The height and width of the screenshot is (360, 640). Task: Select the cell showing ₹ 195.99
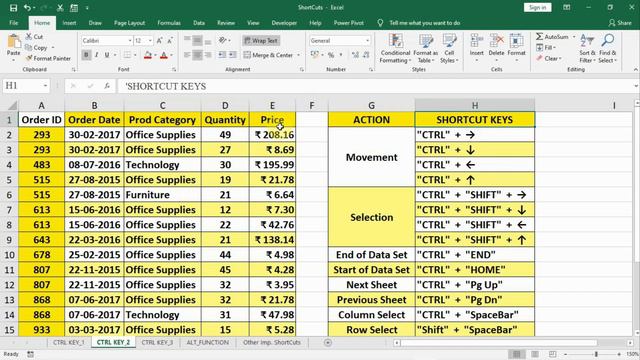pos(273,165)
